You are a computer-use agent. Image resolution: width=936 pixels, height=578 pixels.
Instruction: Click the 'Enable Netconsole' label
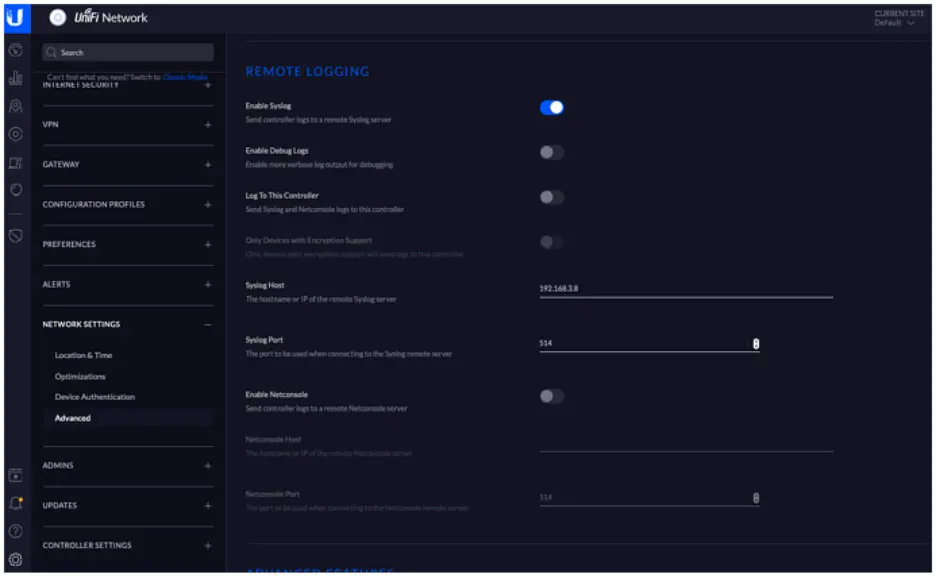click(276, 395)
